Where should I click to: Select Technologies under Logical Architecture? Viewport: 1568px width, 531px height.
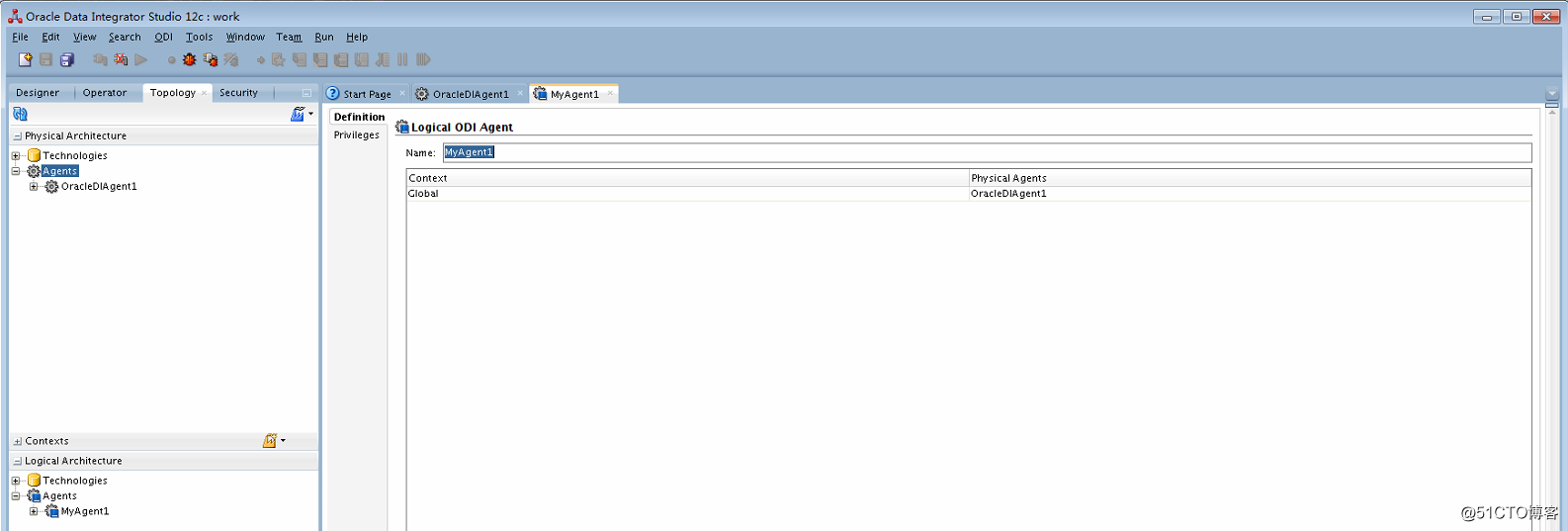[x=75, y=481]
